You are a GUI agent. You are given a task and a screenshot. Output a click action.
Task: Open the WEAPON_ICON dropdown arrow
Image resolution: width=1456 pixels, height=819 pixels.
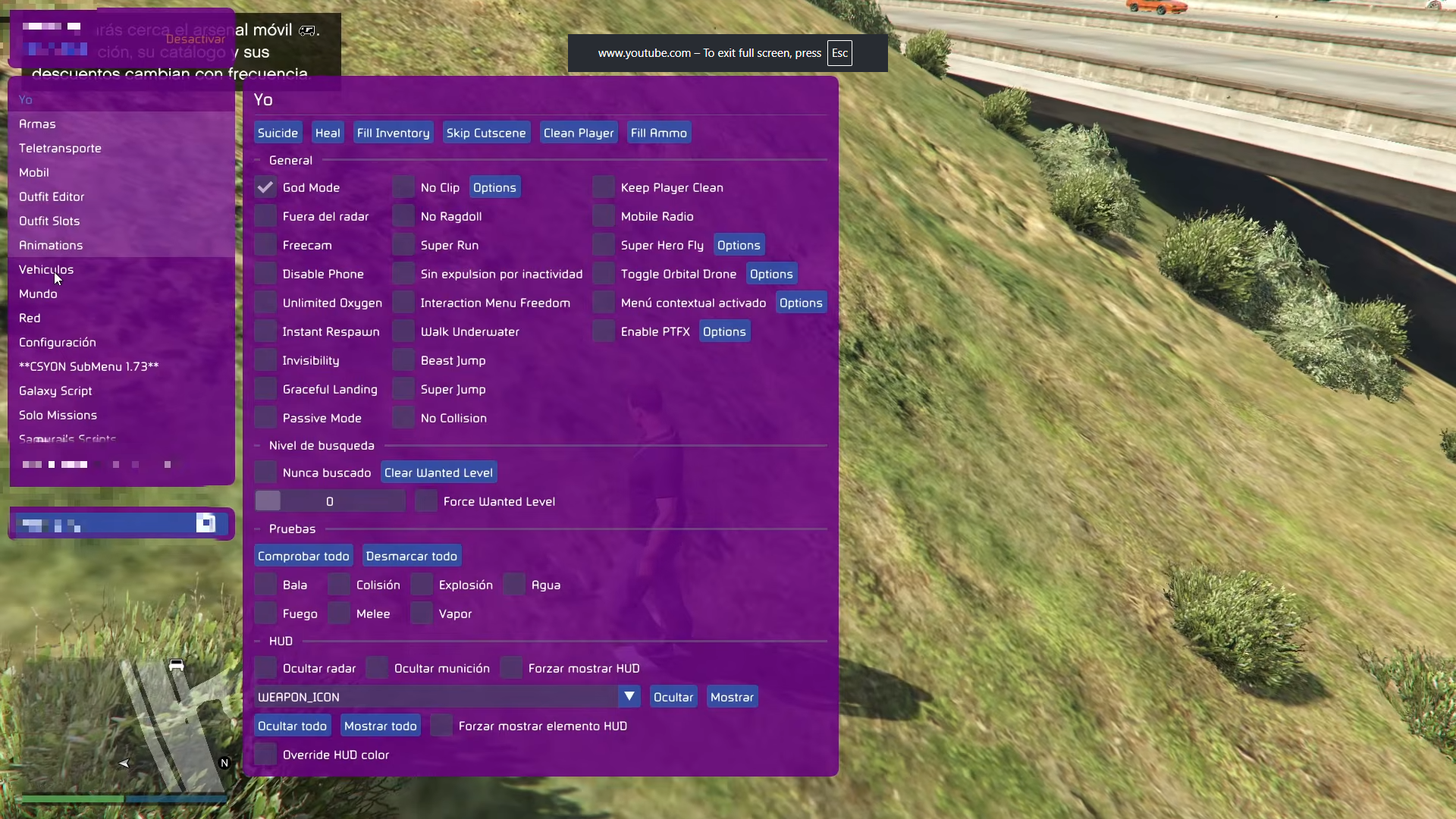click(629, 696)
